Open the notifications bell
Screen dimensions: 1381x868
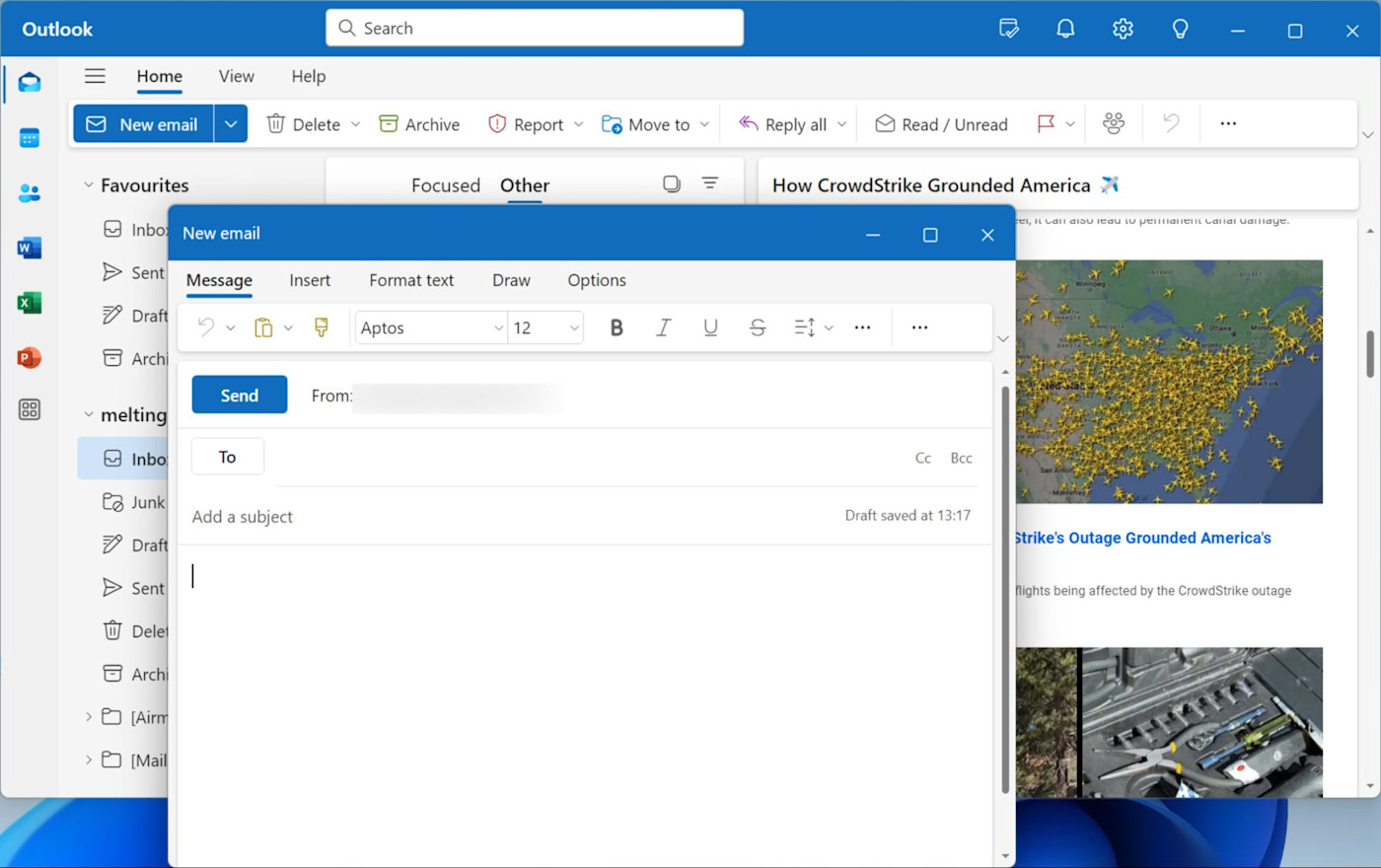1065,29
